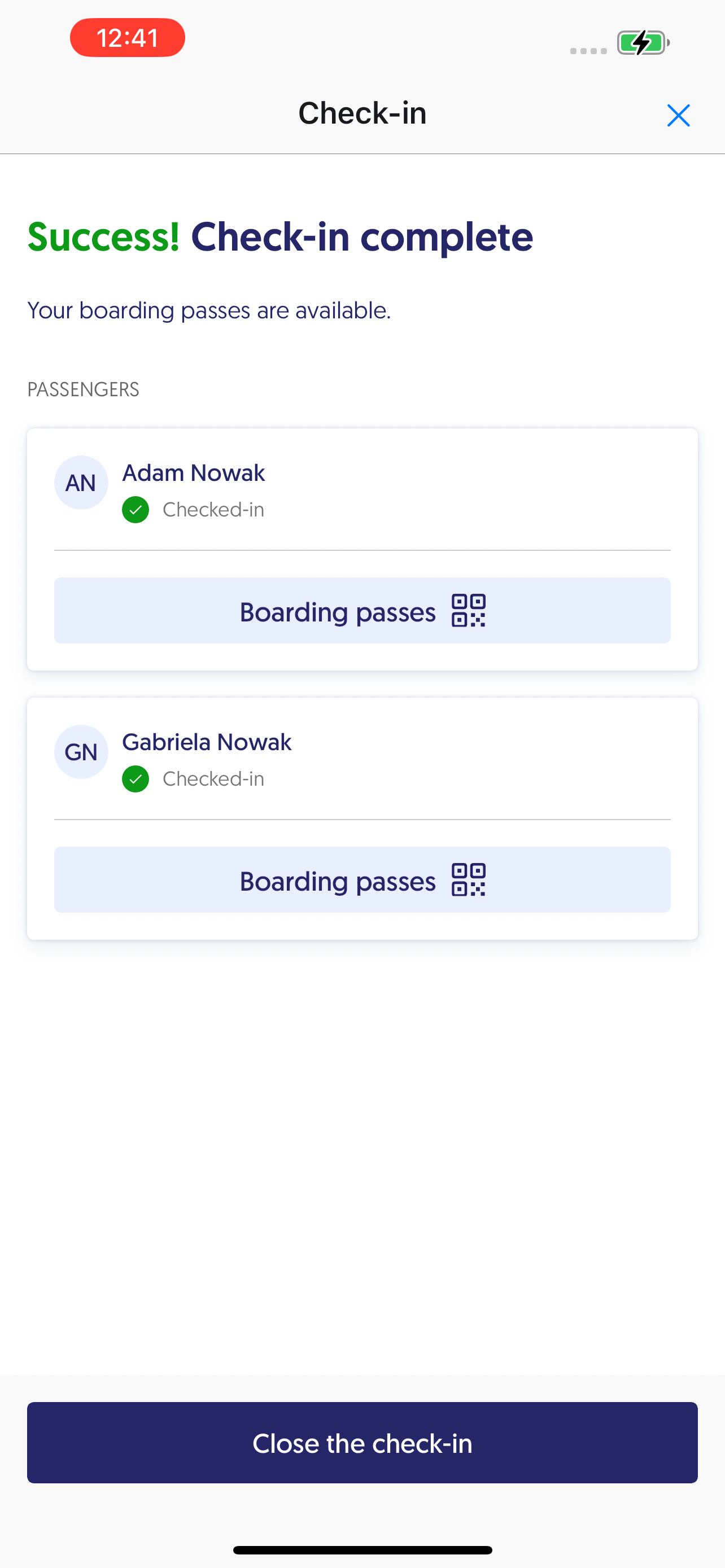725x1568 pixels.
Task: Tap the PASSENGERS section label
Action: coord(84,389)
